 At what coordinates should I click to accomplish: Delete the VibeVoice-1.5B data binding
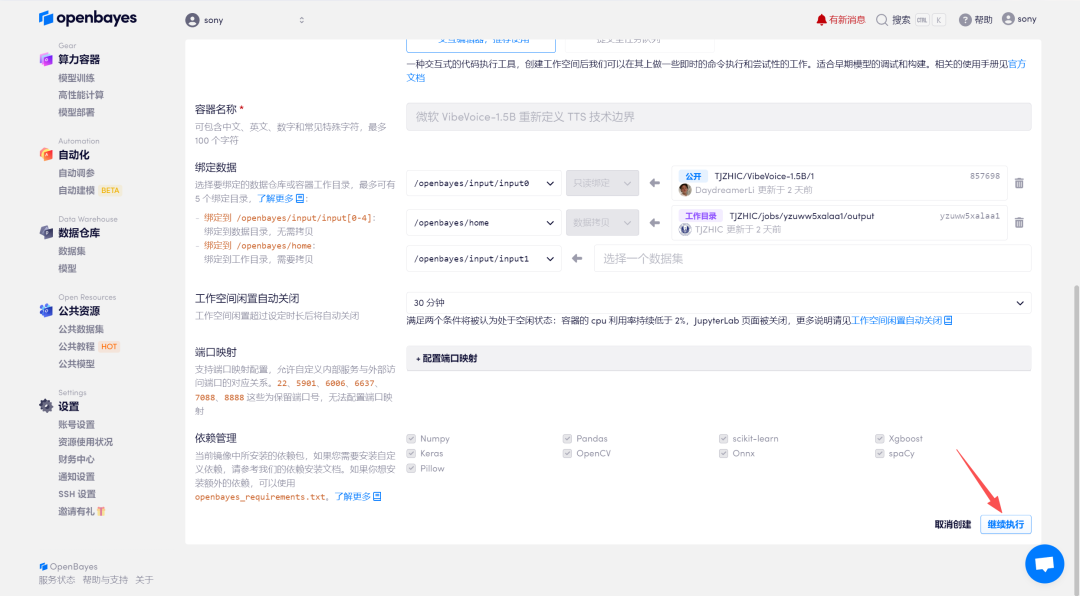(1019, 183)
